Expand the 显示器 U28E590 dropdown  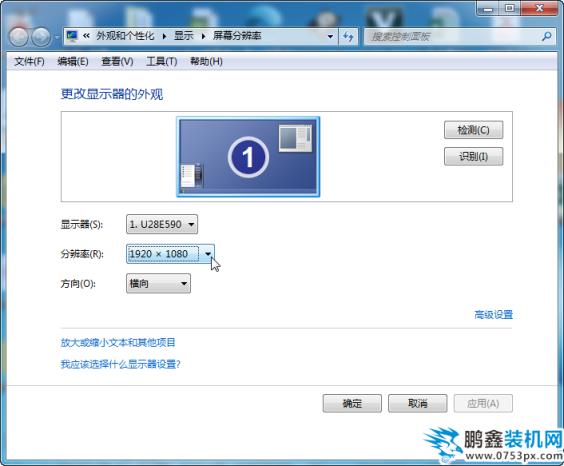point(162,224)
